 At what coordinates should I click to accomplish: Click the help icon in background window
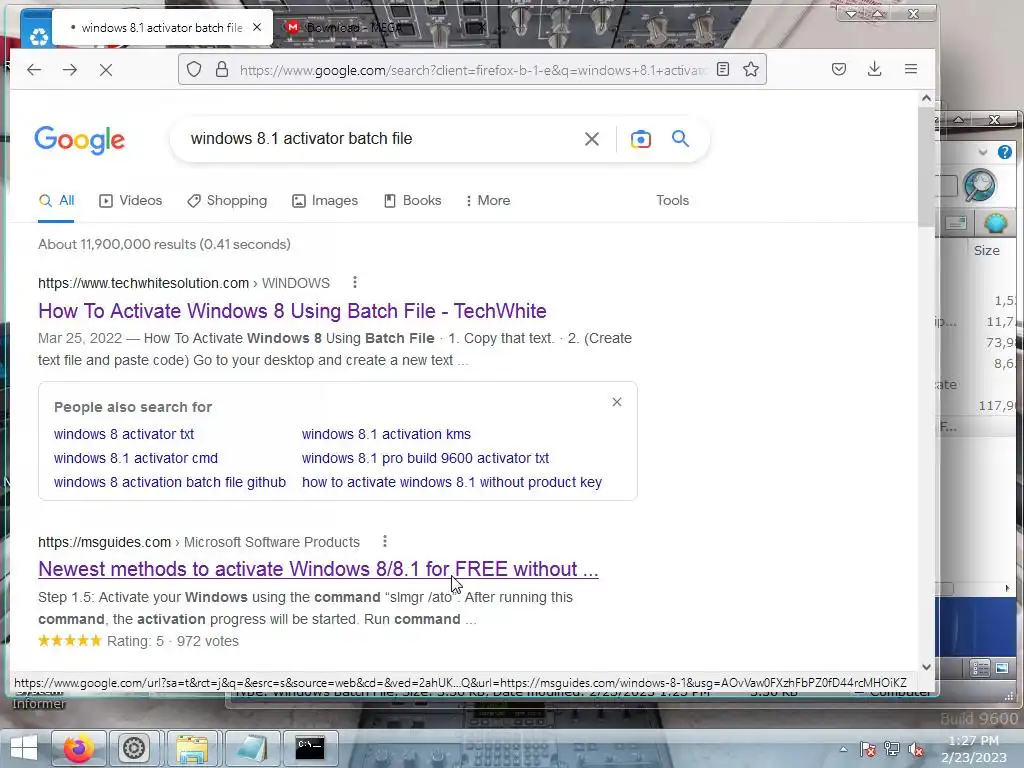(x=1004, y=152)
